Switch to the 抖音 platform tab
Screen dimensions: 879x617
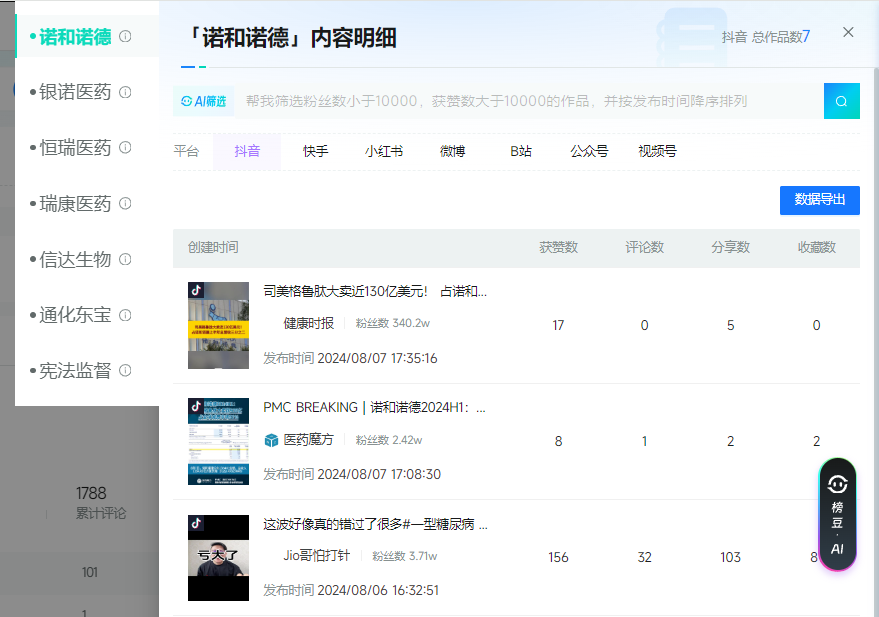(247, 151)
